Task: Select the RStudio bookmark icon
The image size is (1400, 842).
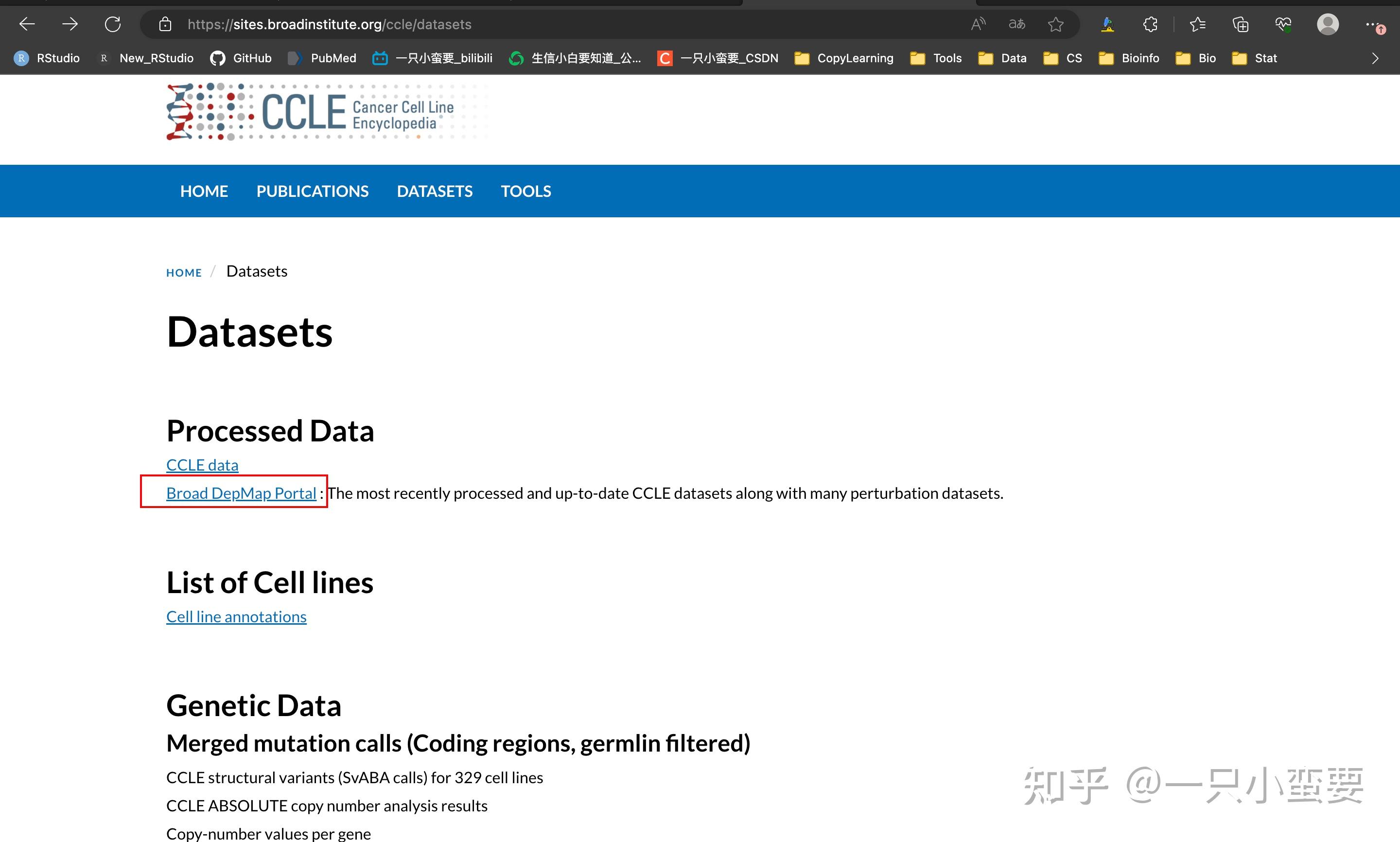Action: point(21,58)
